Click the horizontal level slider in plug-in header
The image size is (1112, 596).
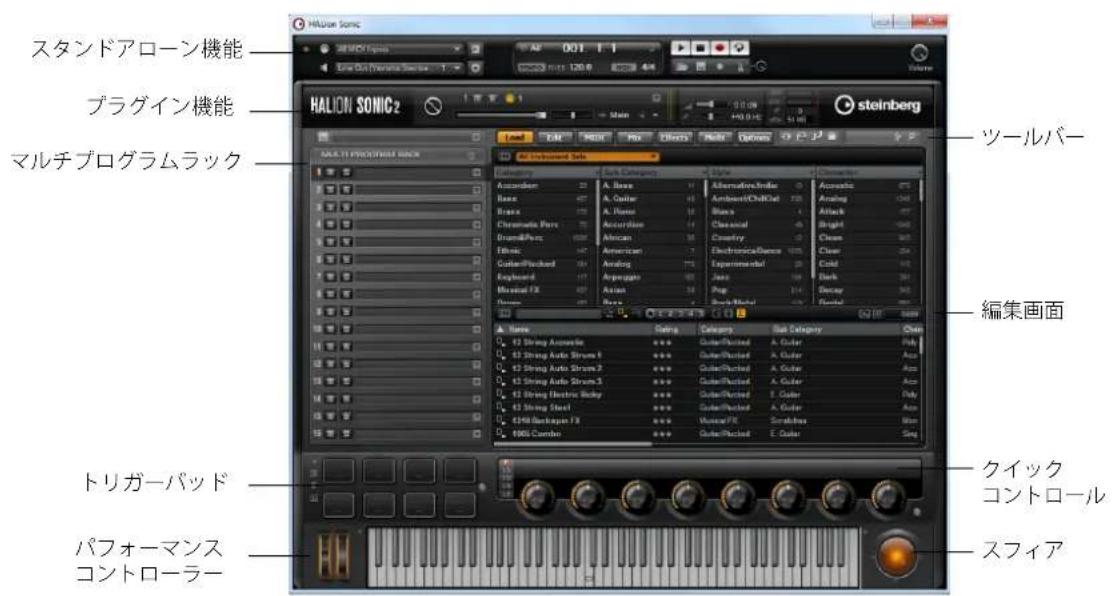point(502,114)
